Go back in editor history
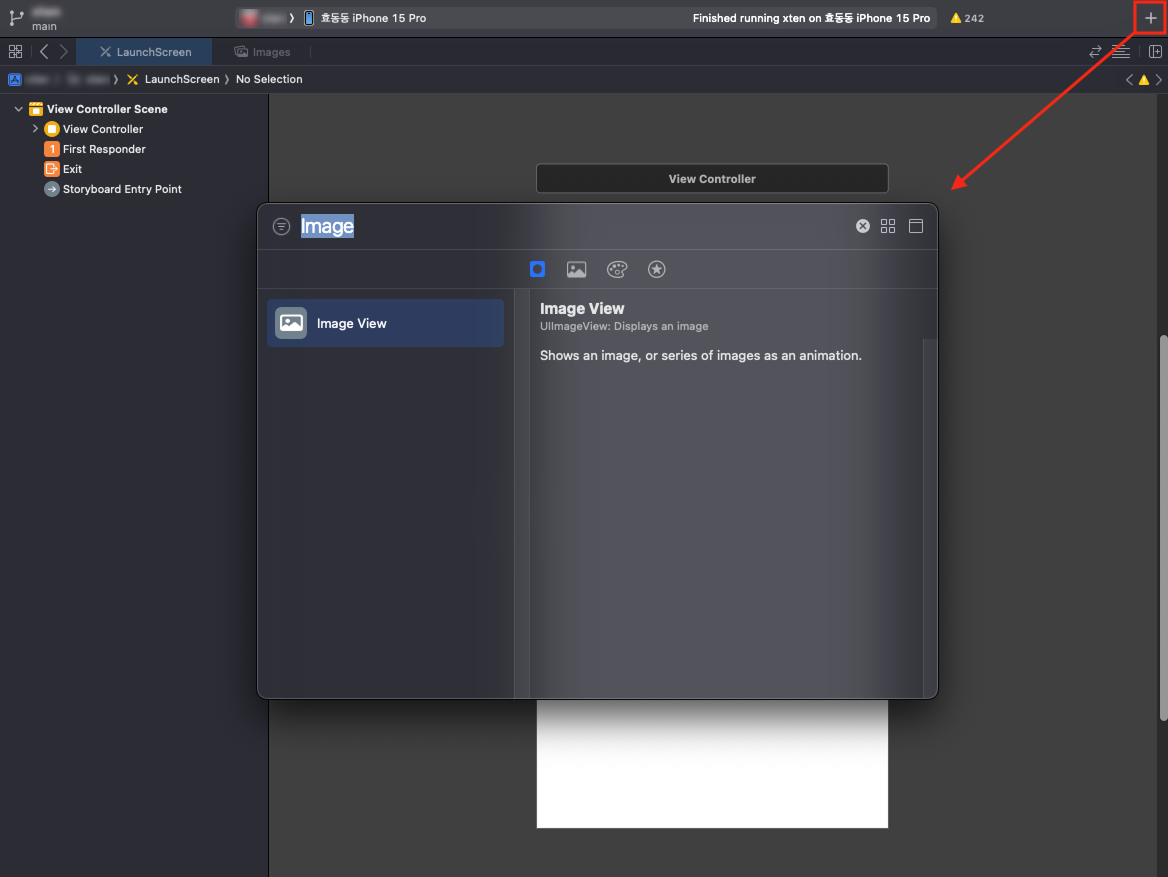This screenshot has width=1168, height=877. point(44,51)
